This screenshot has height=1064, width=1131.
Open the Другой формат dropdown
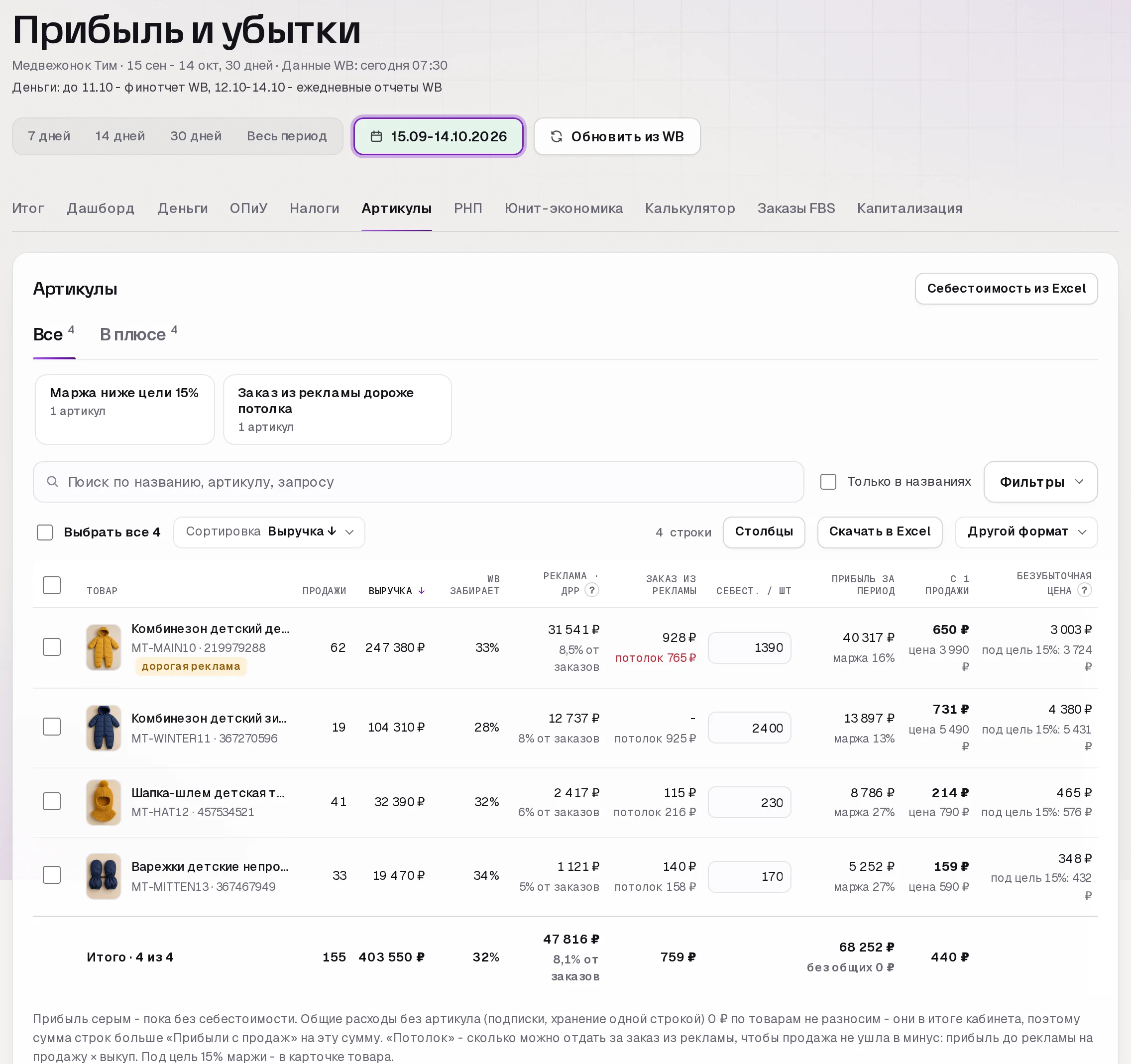point(1026,532)
